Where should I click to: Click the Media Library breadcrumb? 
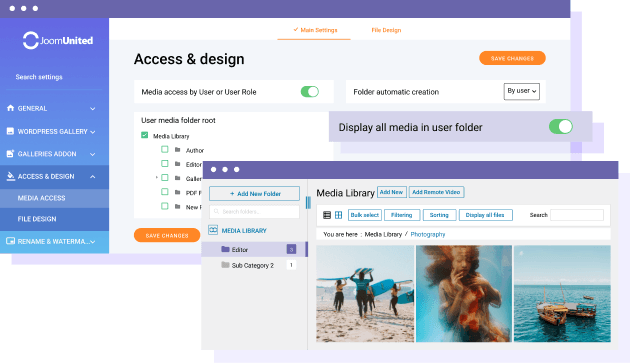point(383,234)
